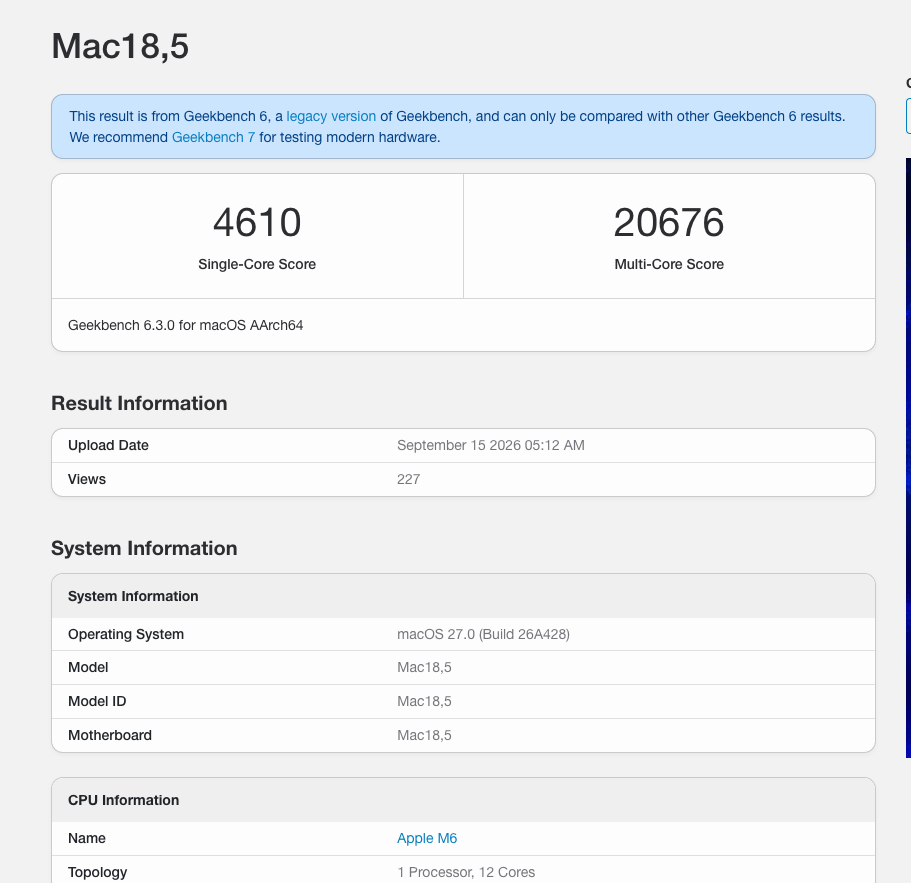Click the CPU Information table header
Image resolution: width=911 pixels, height=883 pixels.
point(124,800)
